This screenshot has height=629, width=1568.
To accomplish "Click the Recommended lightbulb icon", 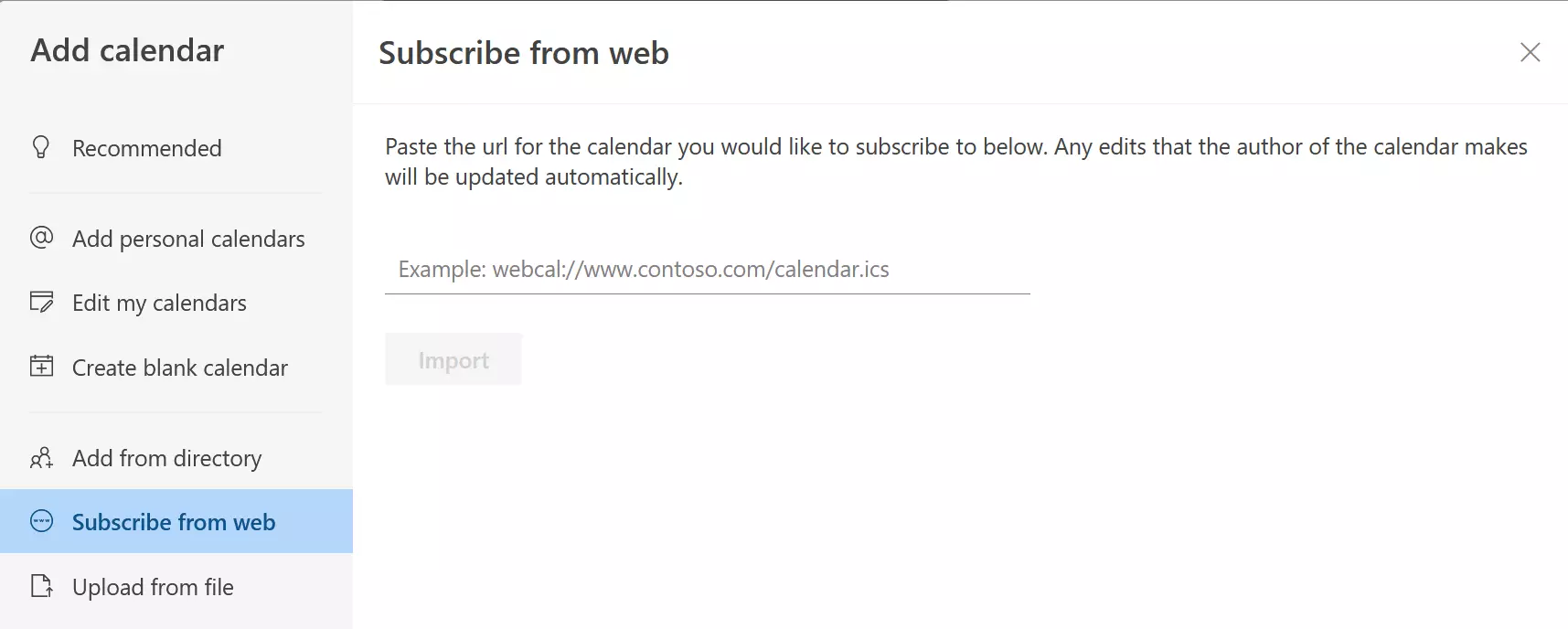I will click(40, 147).
